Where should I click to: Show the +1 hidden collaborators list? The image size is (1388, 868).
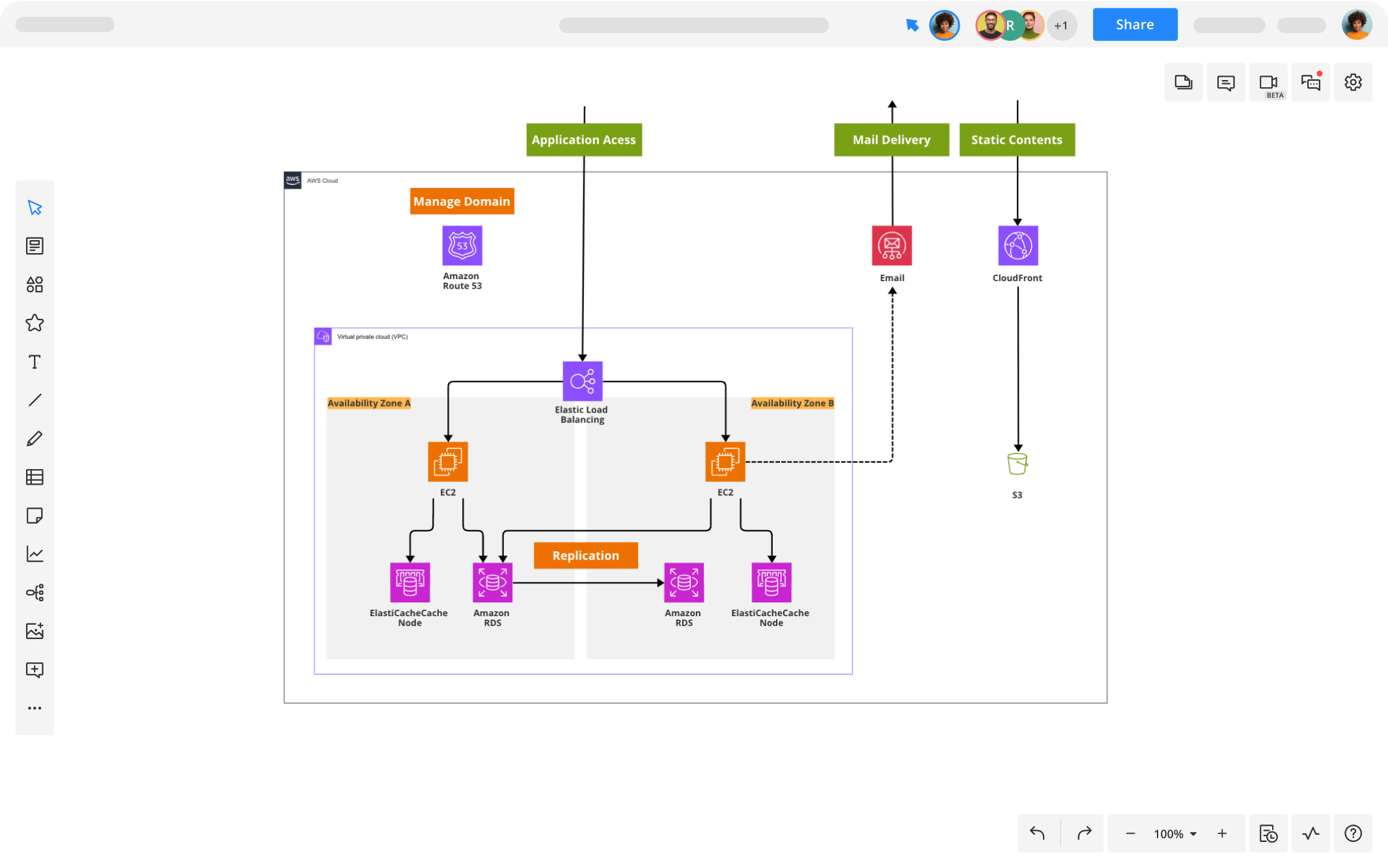[x=1061, y=25]
